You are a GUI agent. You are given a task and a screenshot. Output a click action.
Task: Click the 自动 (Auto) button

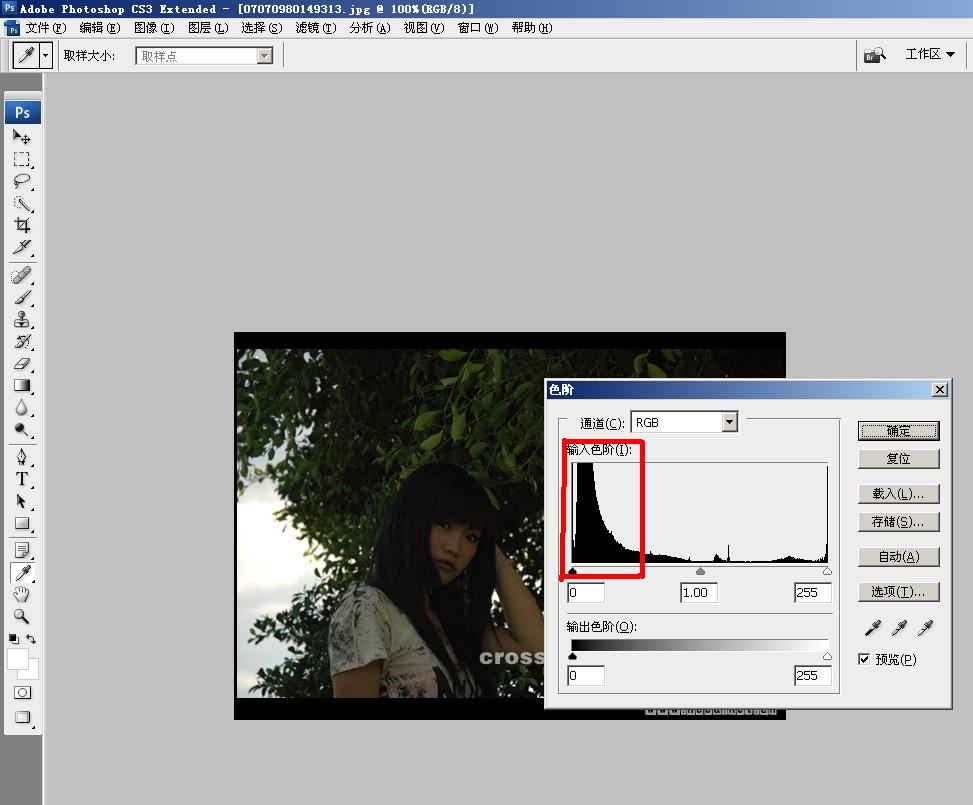point(898,557)
